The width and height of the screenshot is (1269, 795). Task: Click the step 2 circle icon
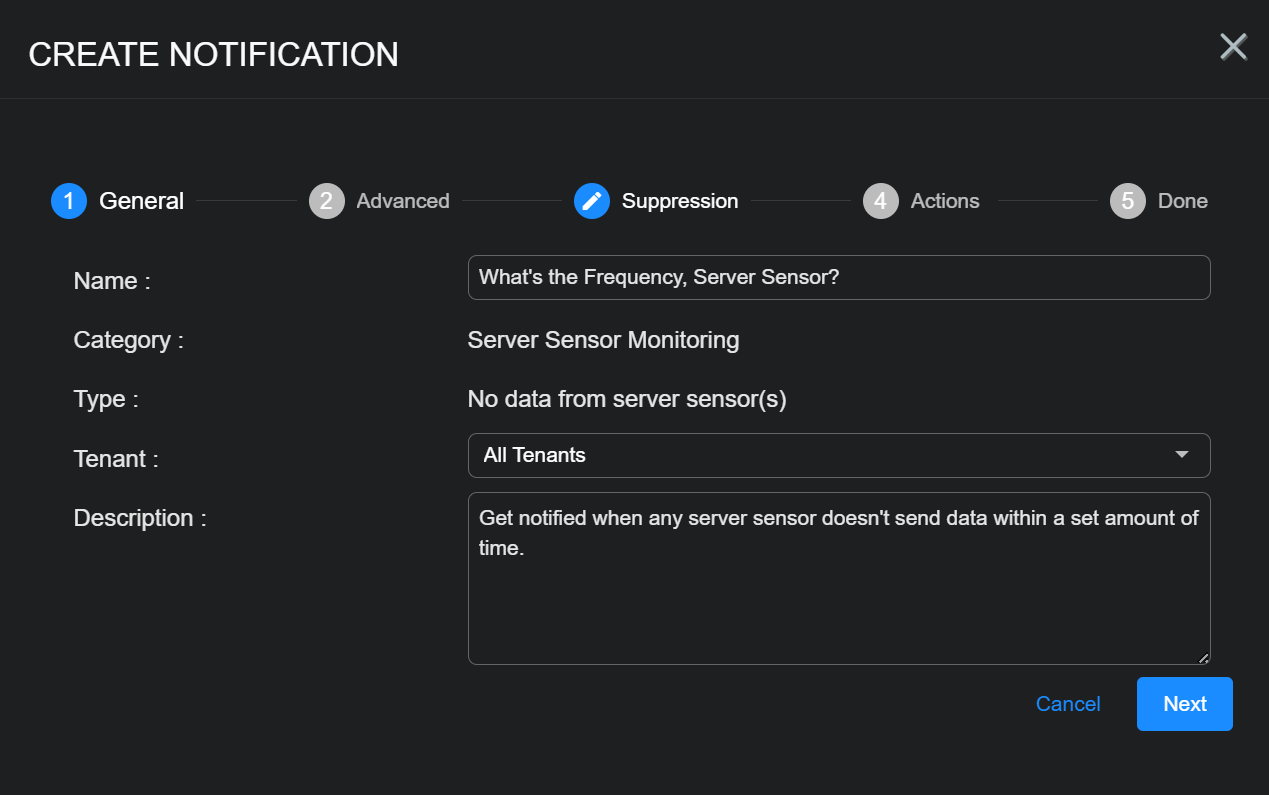pos(326,201)
